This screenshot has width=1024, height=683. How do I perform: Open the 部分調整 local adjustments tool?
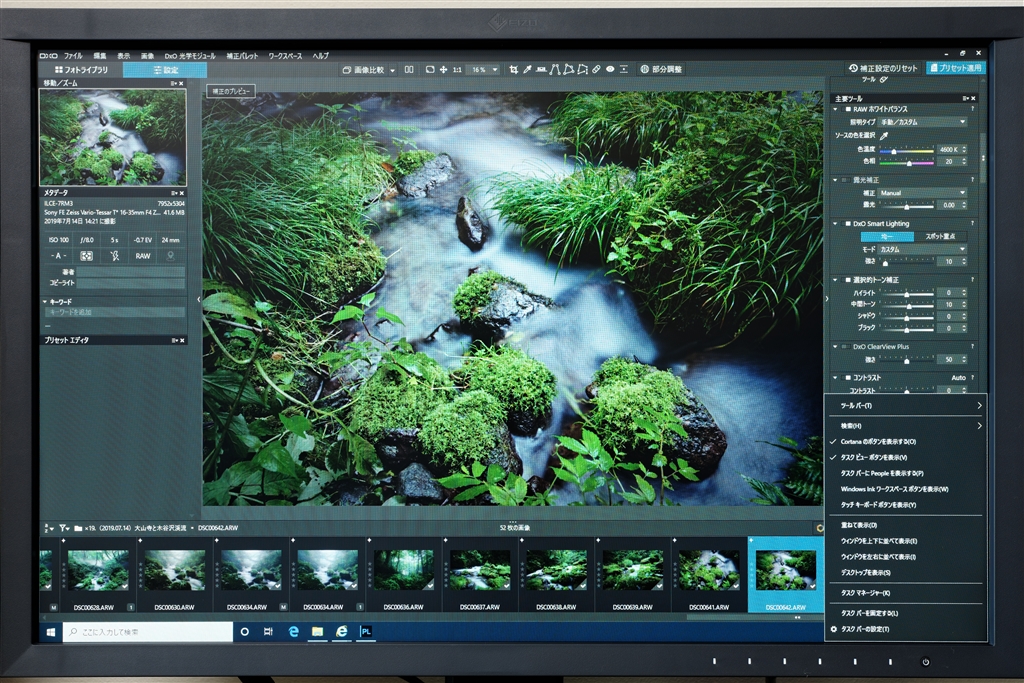[x=661, y=70]
